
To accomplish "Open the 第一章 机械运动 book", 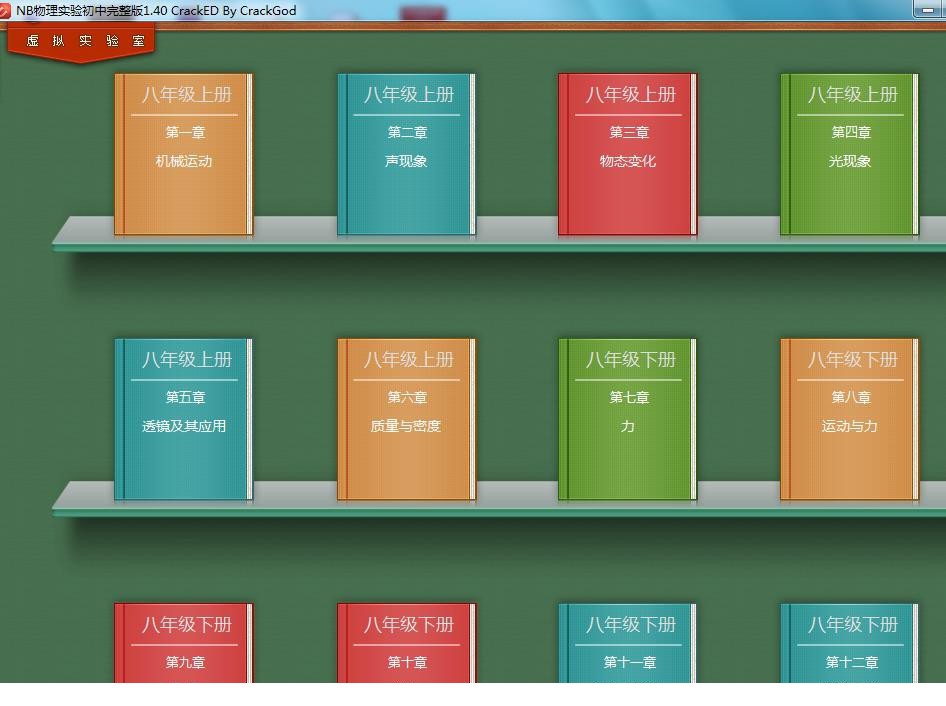I will pyautogui.click(x=183, y=154).
